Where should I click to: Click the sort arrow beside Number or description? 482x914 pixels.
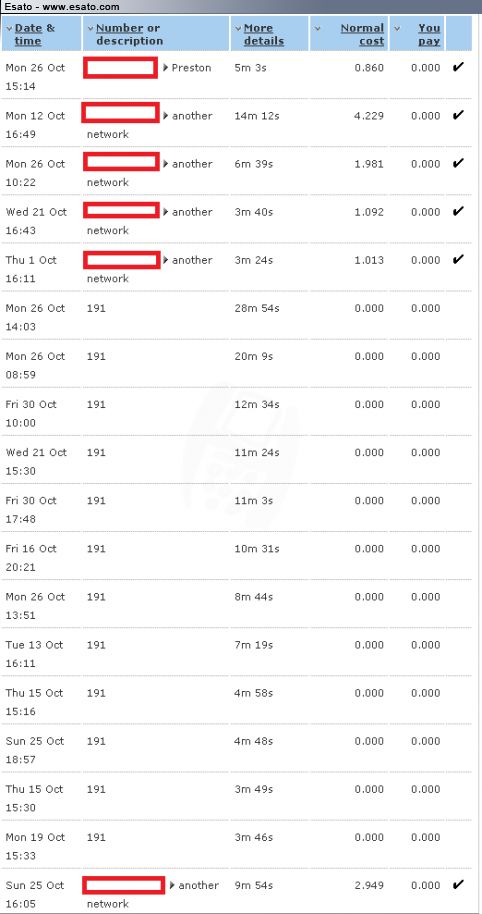coord(90,29)
